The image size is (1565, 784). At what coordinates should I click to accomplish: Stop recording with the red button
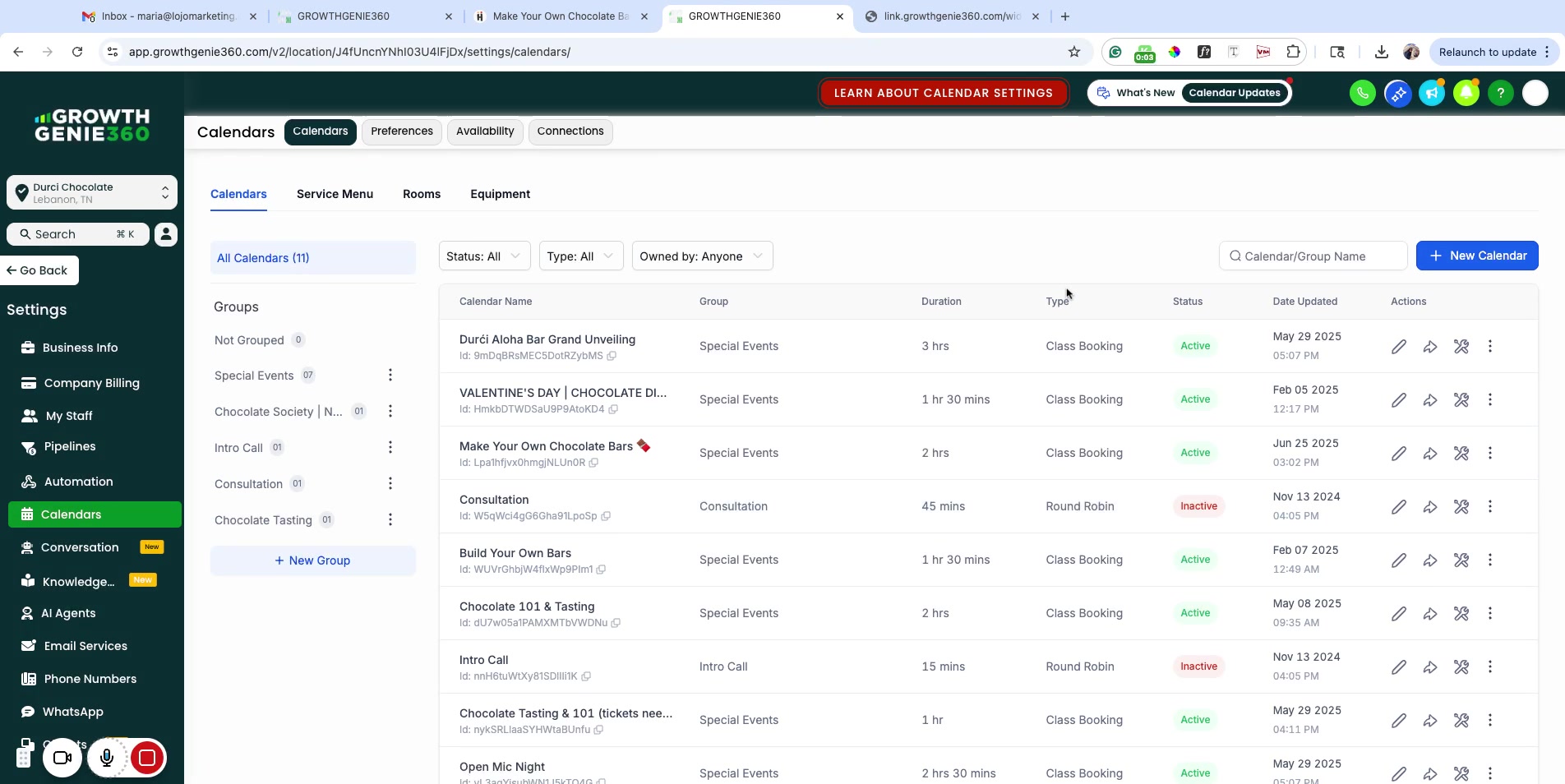pos(147,758)
